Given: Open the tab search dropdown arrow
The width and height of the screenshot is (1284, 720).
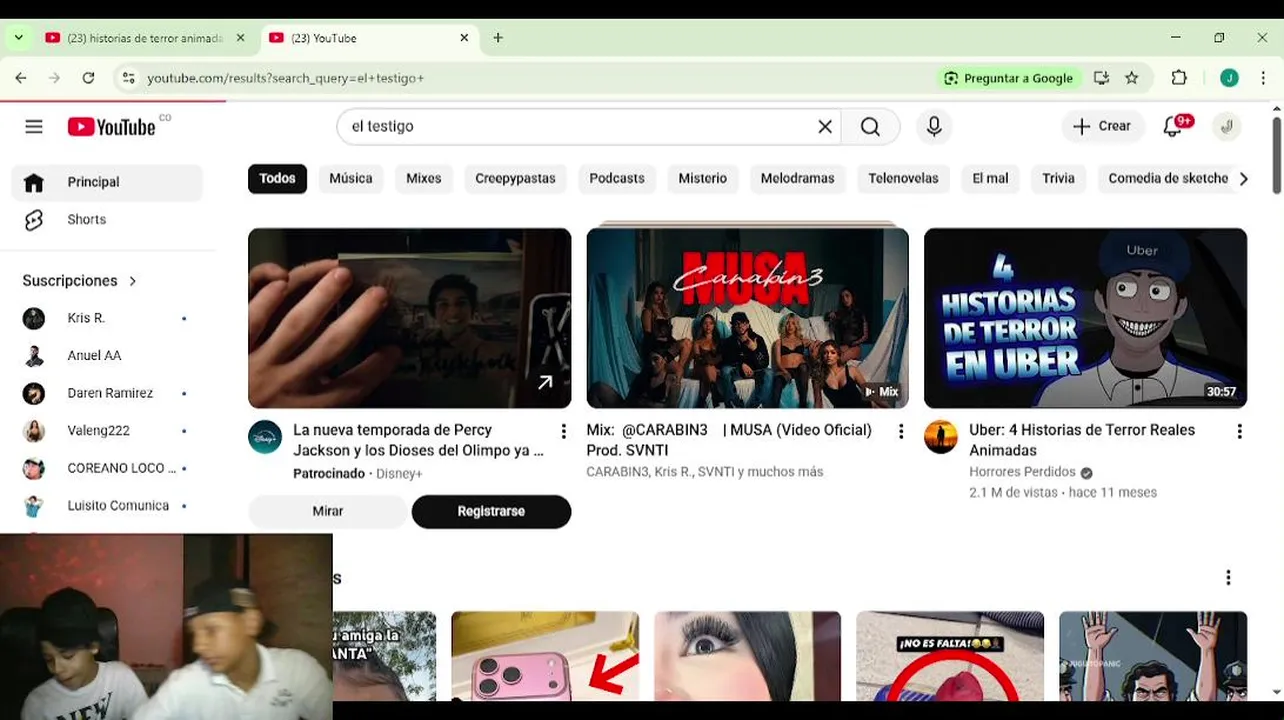Looking at the screenshot, I should 18,38.
